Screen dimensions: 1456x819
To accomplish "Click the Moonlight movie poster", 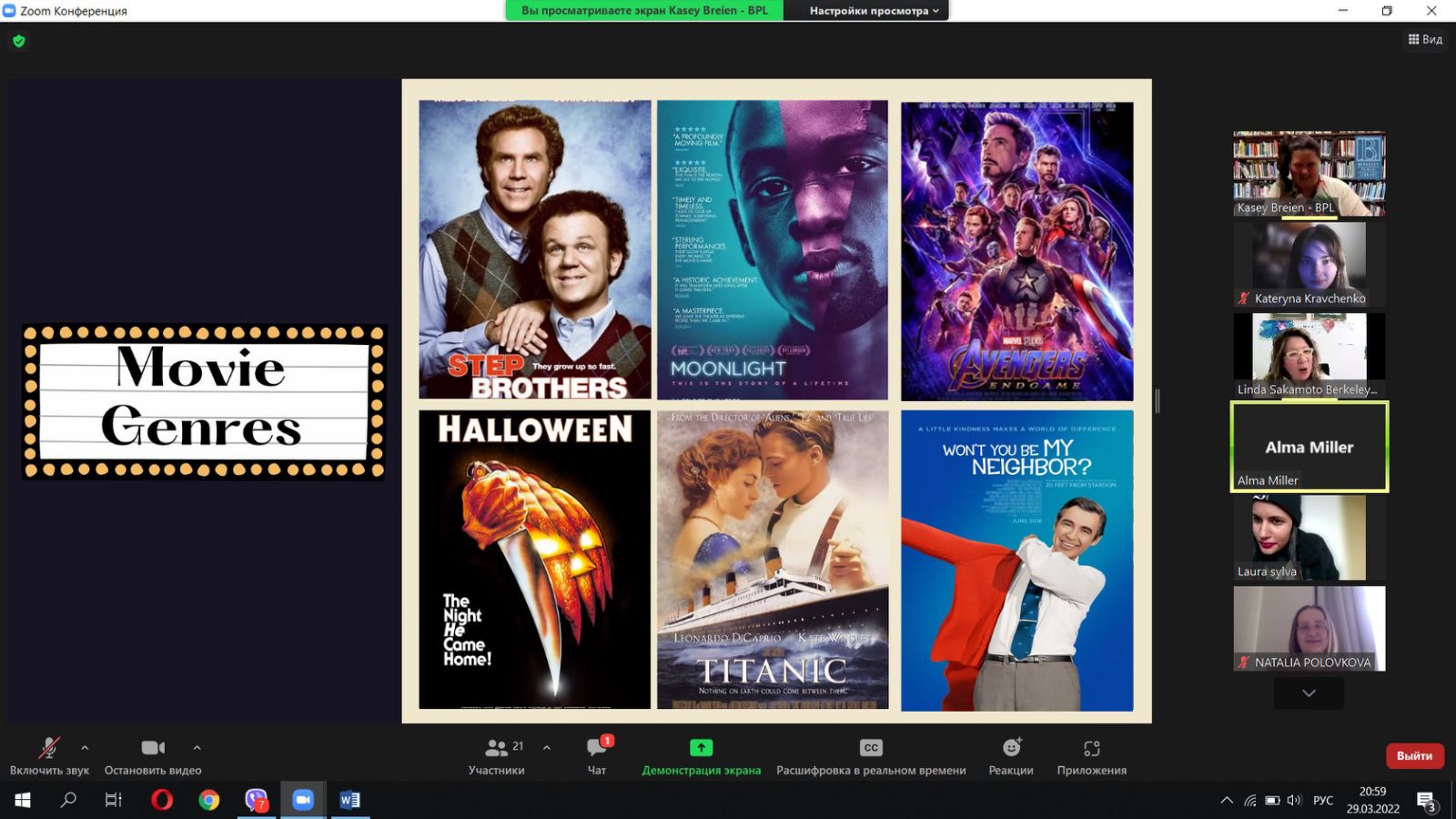I will [773, 249].
